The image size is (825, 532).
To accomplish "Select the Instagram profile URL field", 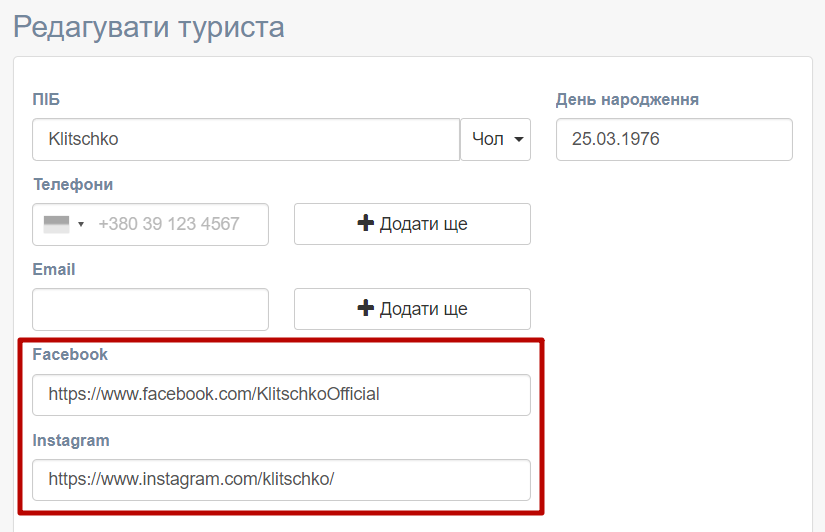I will coord(280,479).
